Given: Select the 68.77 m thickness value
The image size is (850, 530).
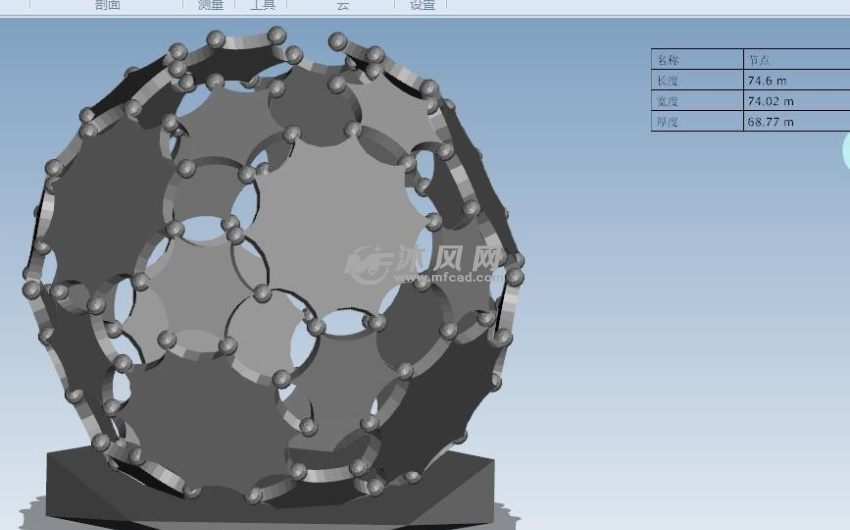Looking at the screenshot, I should tap(795, 122).
